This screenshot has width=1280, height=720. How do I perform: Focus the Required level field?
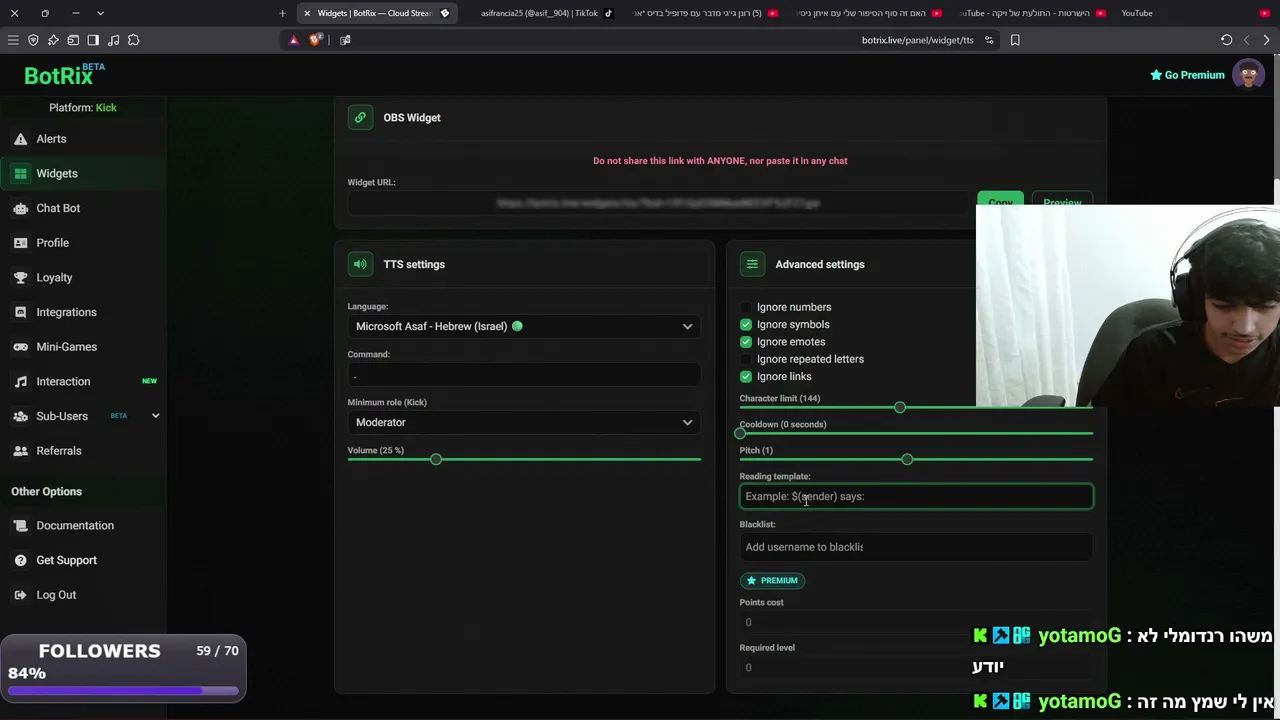916,667
